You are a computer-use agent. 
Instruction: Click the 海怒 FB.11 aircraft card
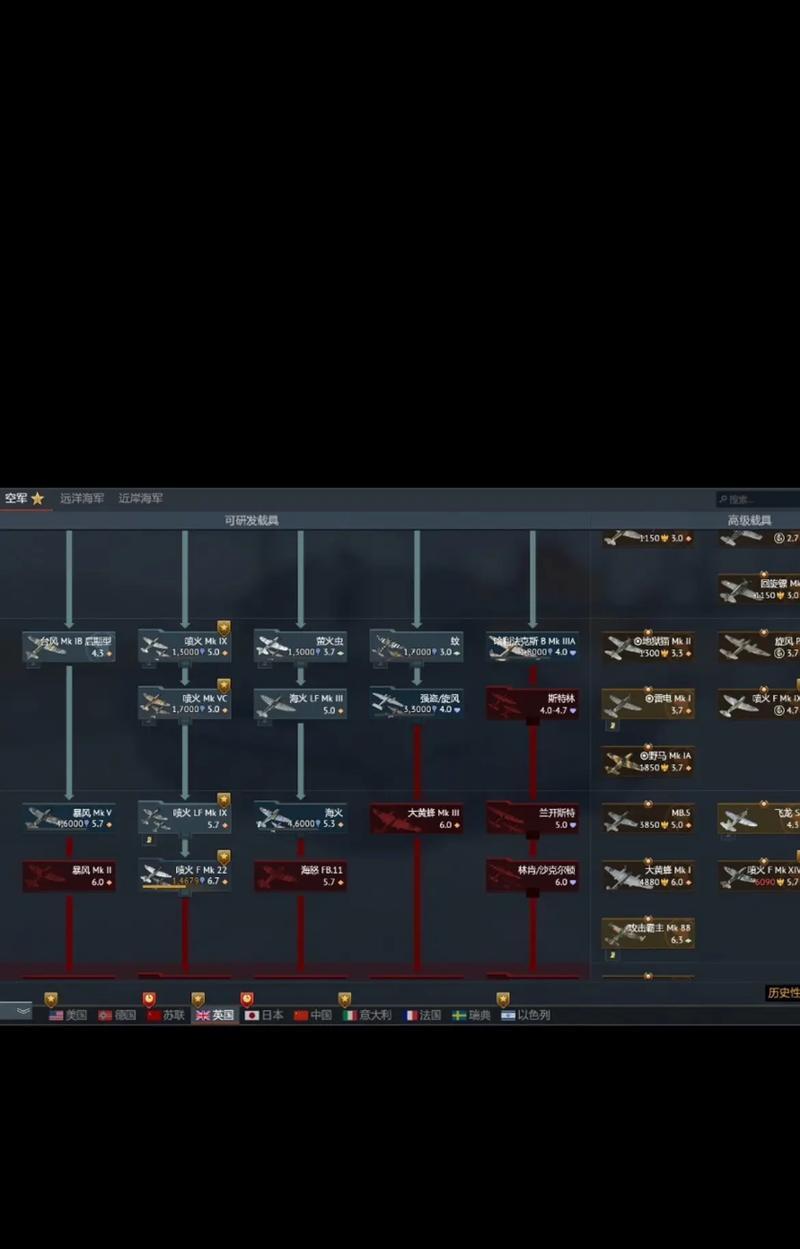[300, 876]
